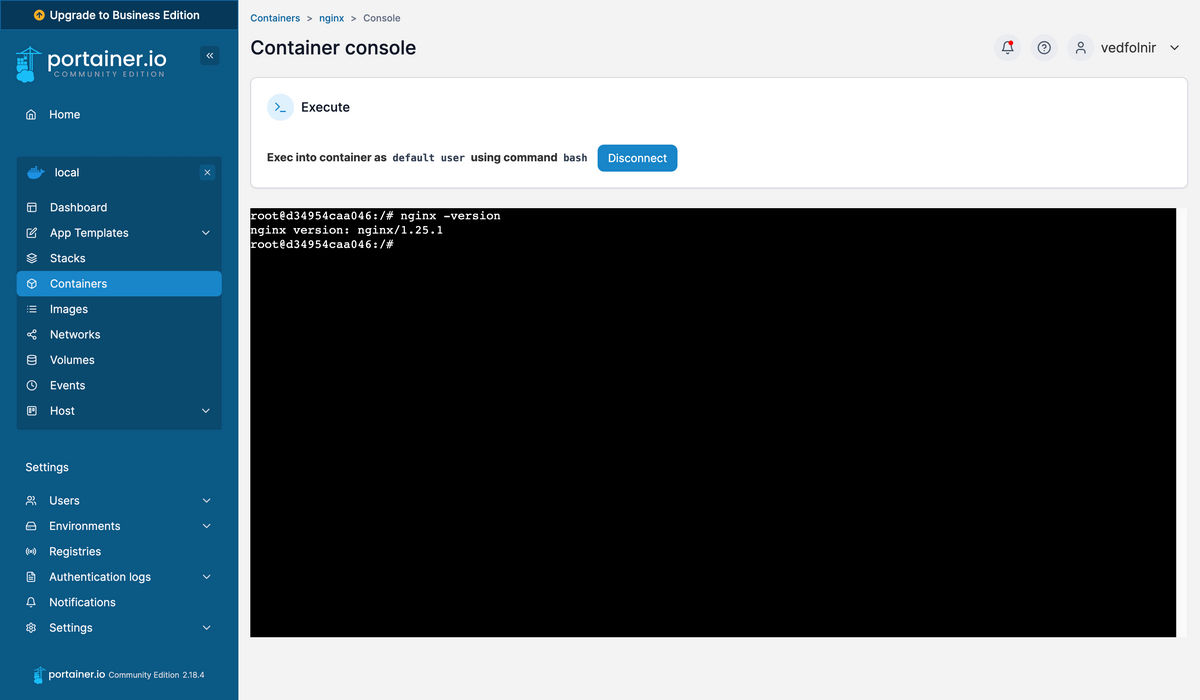Click the Images list icon
Image resolution: width=1200 pixels, height=700 pixels.
(32, 309)
